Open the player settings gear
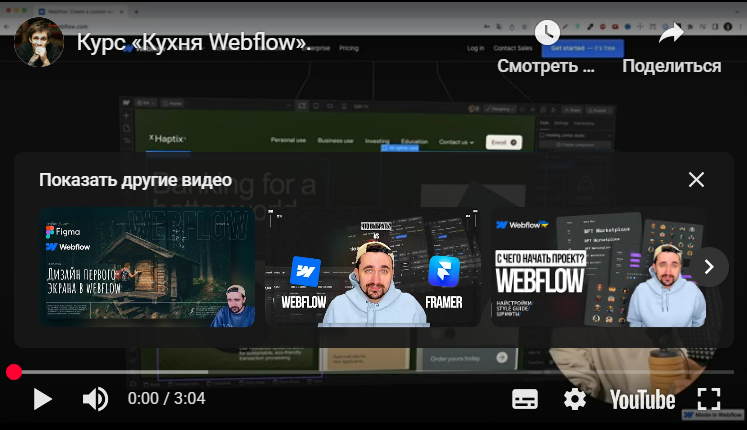 575,400
